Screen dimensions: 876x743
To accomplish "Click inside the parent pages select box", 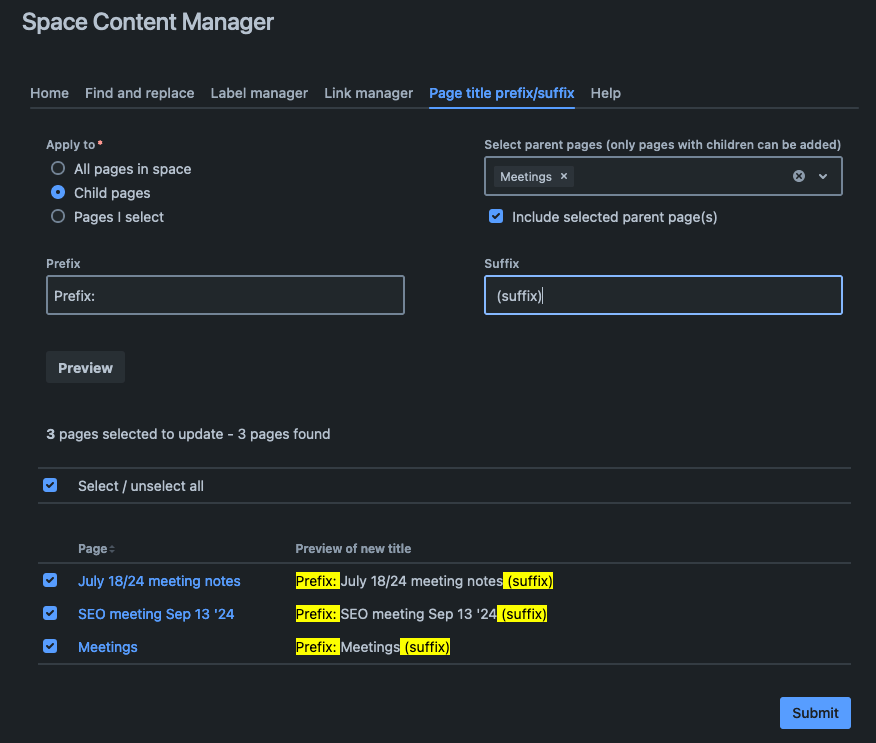I will point(663,176).
